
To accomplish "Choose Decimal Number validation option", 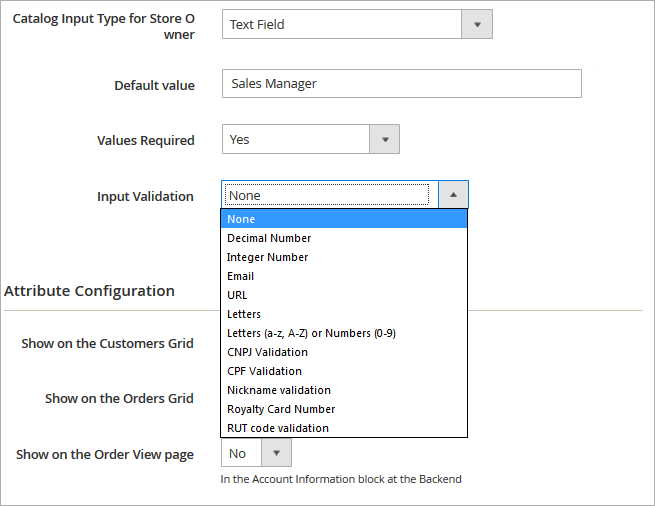I will pyautogui.click(x=269, y=238).
